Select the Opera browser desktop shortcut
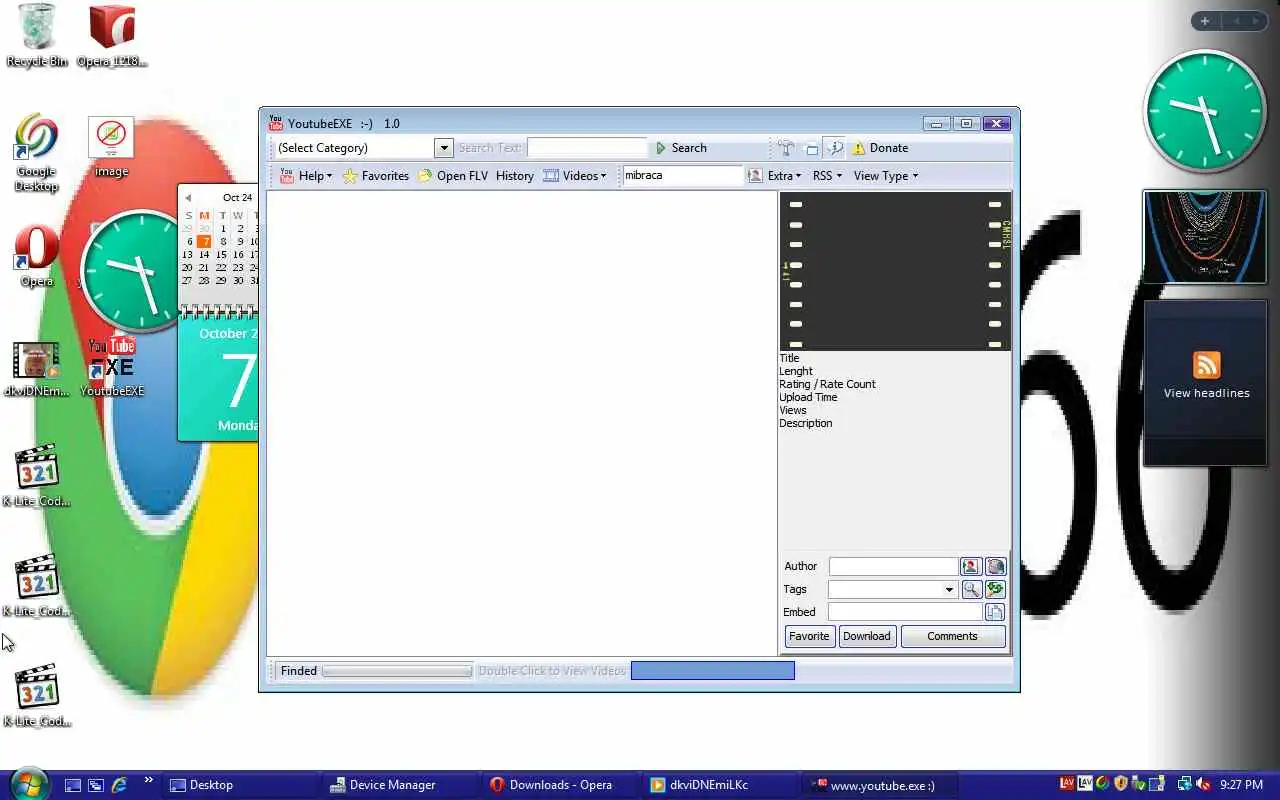 coord(36,257)
